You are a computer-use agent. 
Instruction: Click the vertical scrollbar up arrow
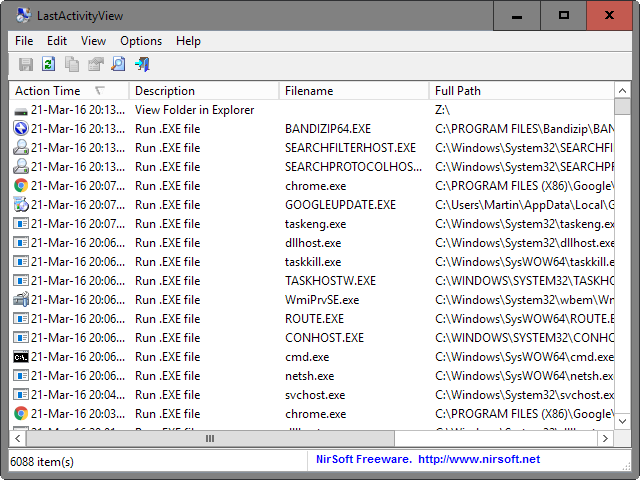click(x=622, y=91)
